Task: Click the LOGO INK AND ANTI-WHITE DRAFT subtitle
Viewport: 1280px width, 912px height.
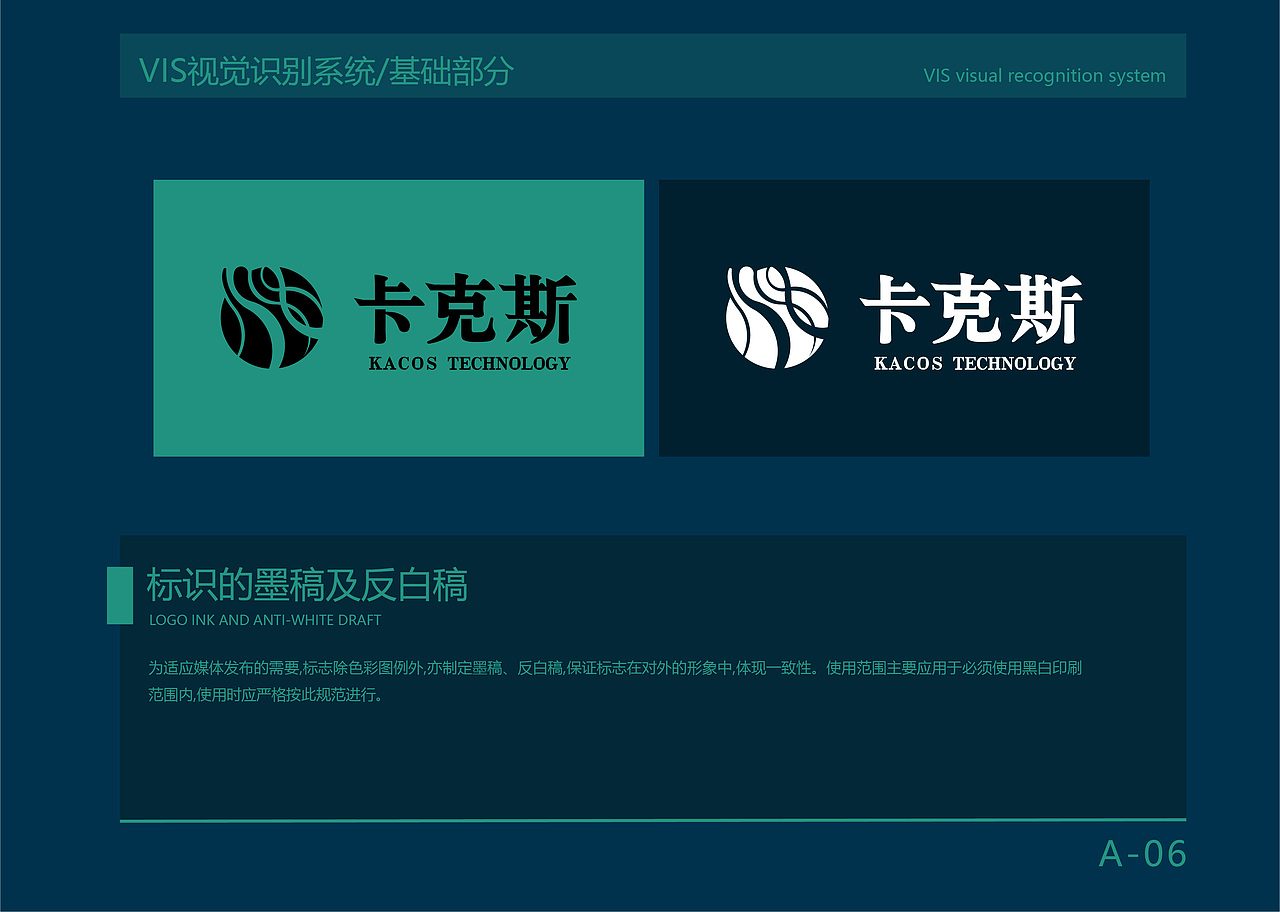Action: pyautogui.click(x=265, y=620)
